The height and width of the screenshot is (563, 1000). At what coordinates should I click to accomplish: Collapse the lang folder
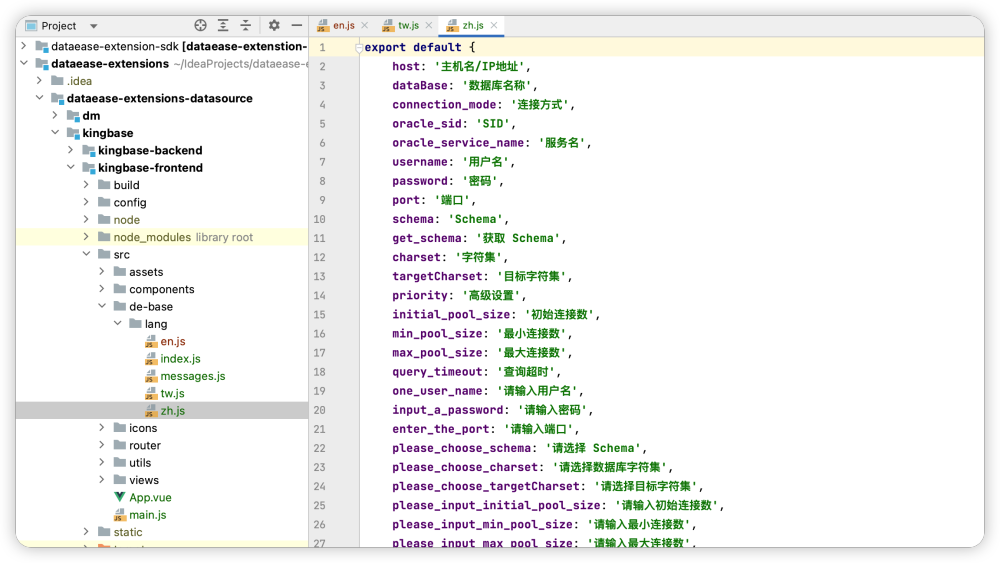coord(117,323)
